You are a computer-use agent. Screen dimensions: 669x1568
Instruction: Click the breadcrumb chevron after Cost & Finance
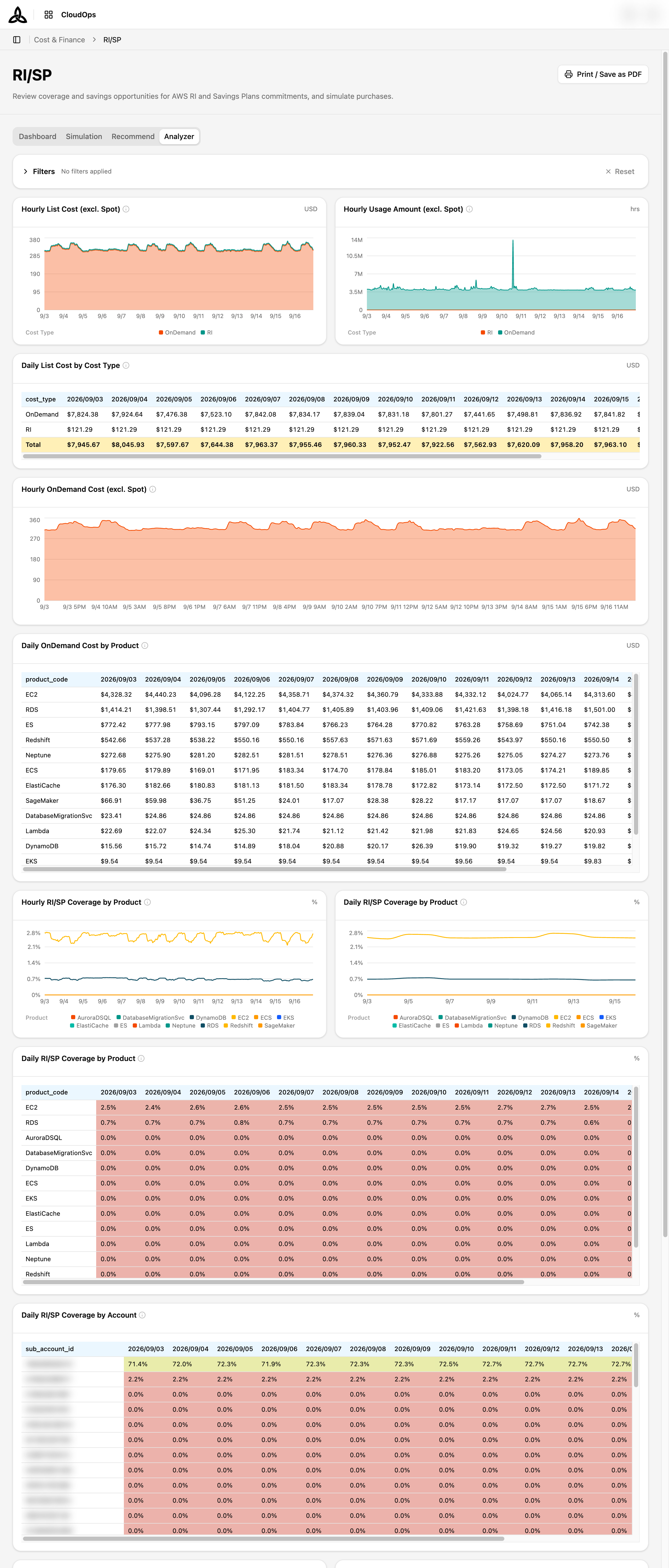click(94, 39)
